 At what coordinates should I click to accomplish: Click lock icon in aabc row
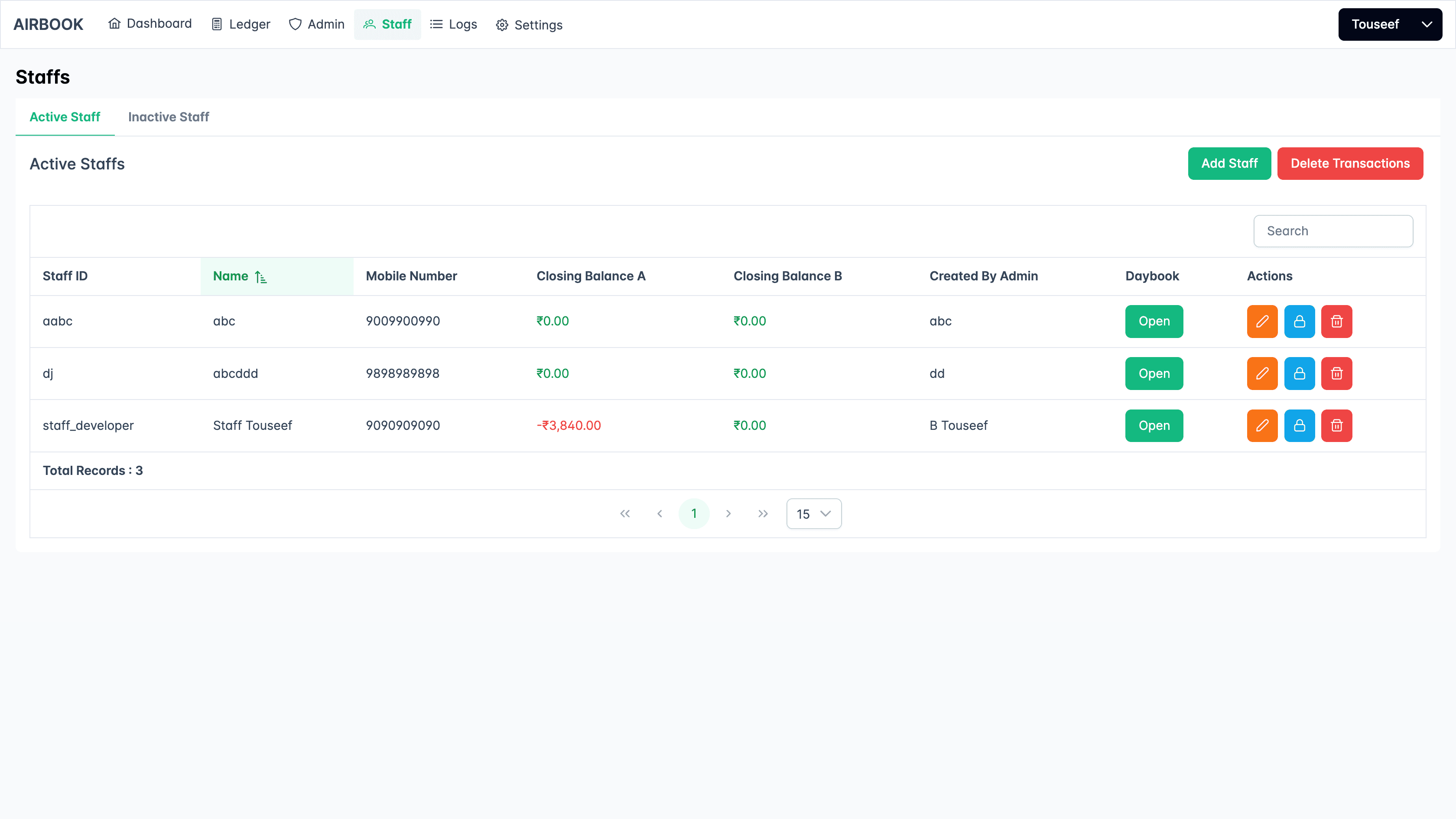pos(1299,321)
